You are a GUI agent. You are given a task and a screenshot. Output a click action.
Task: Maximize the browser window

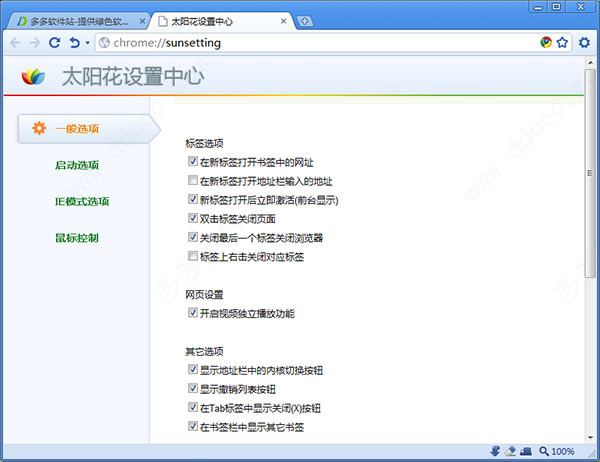pyautogui.click(x=556, y=7)
